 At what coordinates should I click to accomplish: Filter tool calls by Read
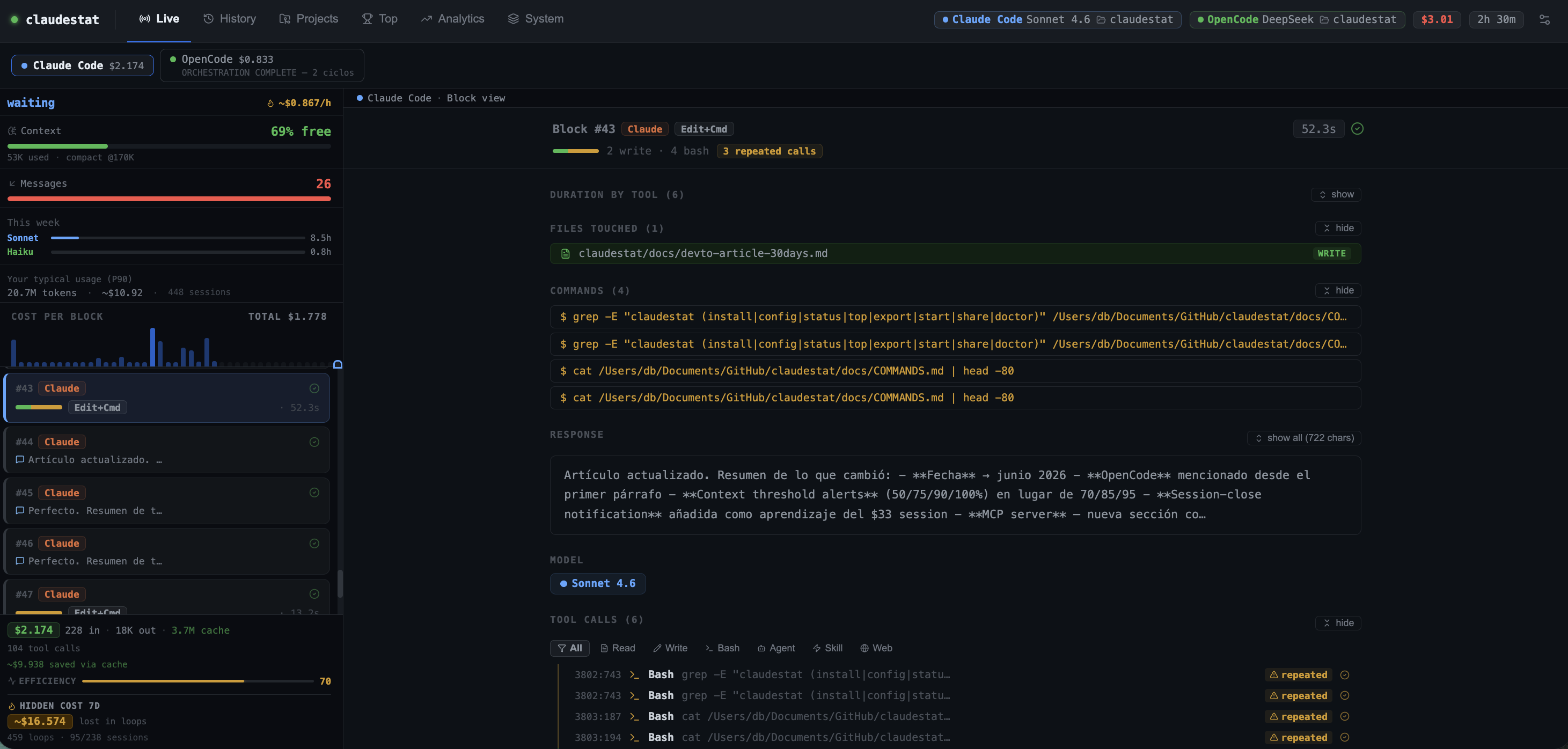618,649
